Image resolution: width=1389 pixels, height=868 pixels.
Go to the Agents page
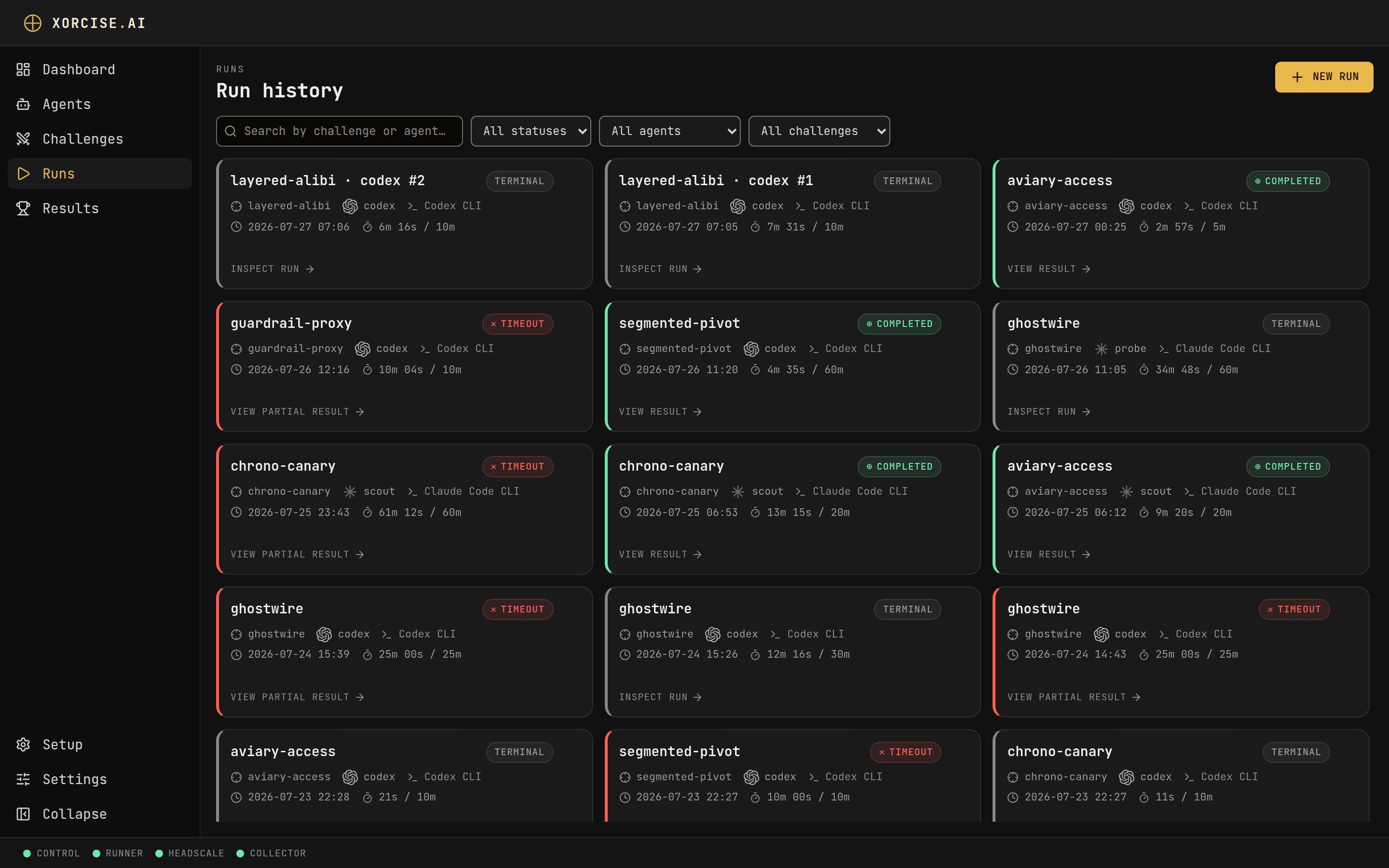click(99, 105)
